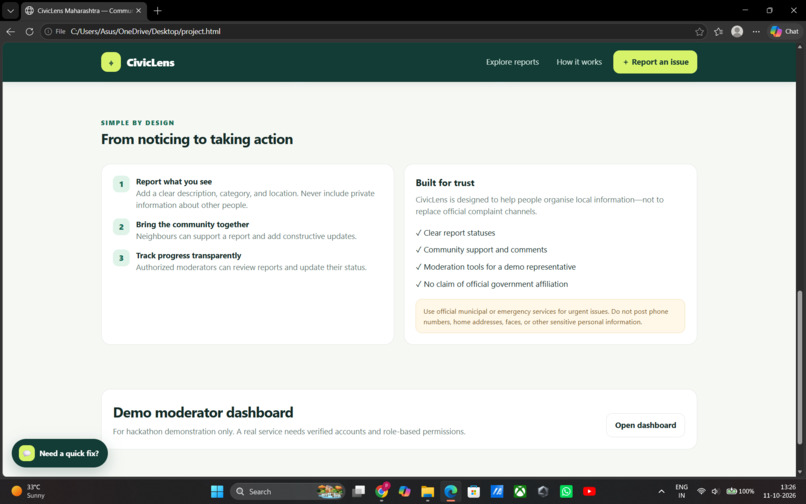Open Google Chrome from the taskbar
The image size is (806, 504).
381,492
